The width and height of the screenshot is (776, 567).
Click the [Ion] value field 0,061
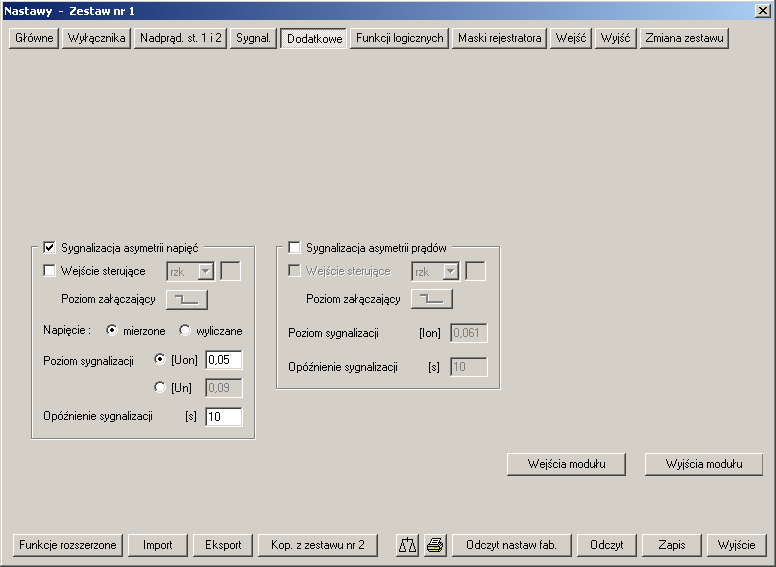pos(469,333)
